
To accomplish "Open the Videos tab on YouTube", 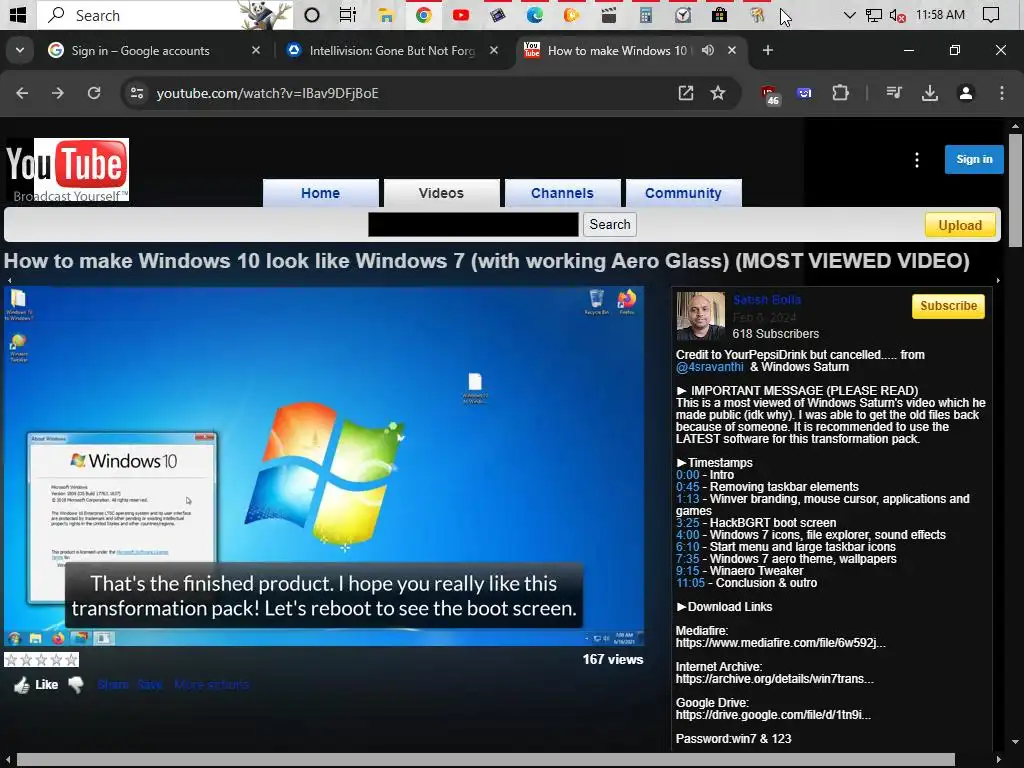I will click(441, 193).
